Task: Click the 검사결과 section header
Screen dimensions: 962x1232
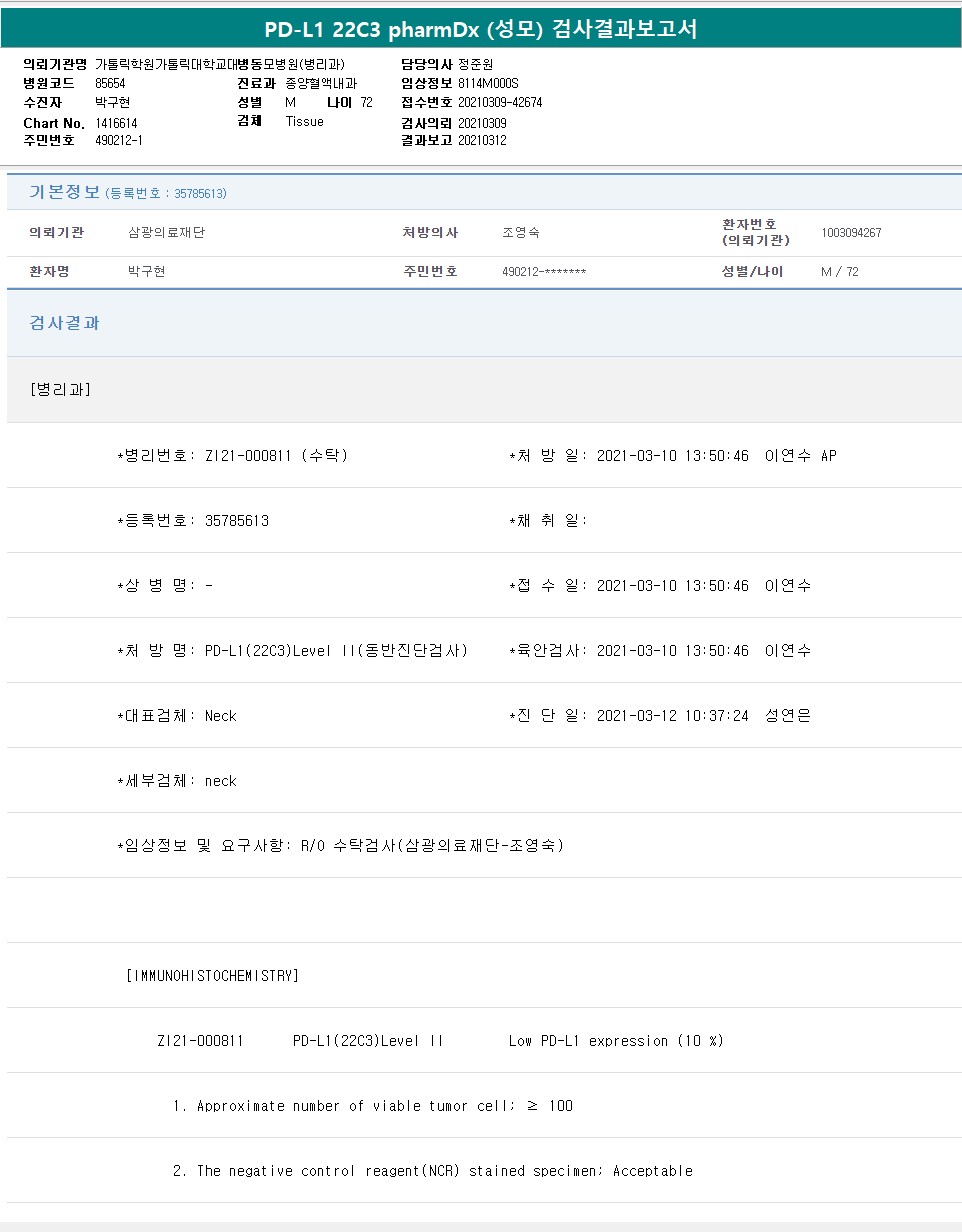Action: click(x=64, y=323)
